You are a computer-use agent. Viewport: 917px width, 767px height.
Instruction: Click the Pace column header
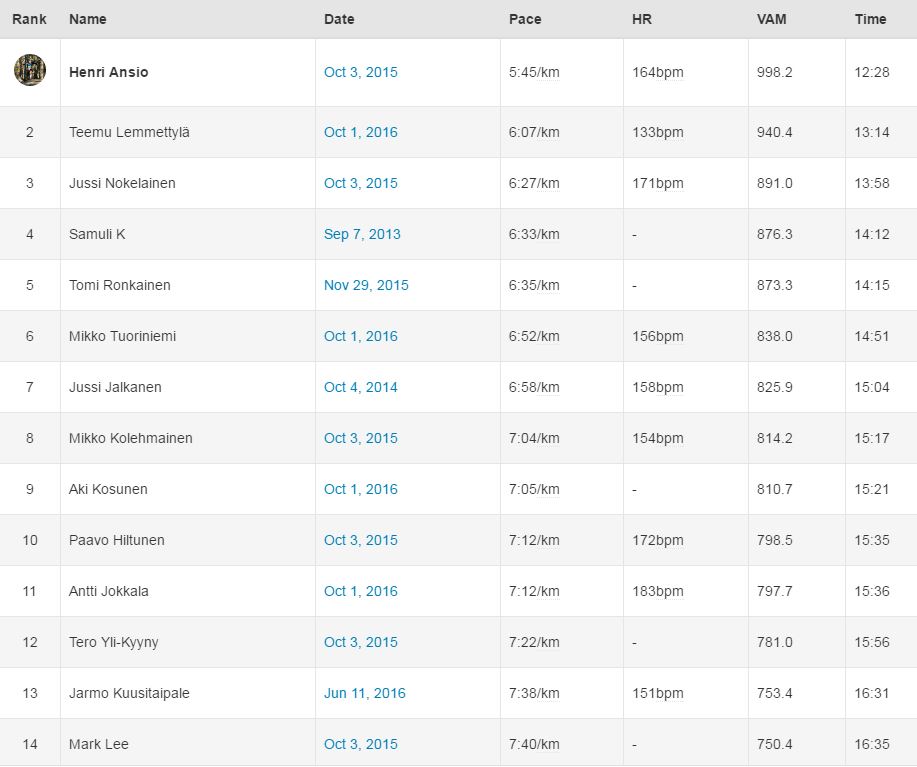pyautogui.click(x=525, y=19)
